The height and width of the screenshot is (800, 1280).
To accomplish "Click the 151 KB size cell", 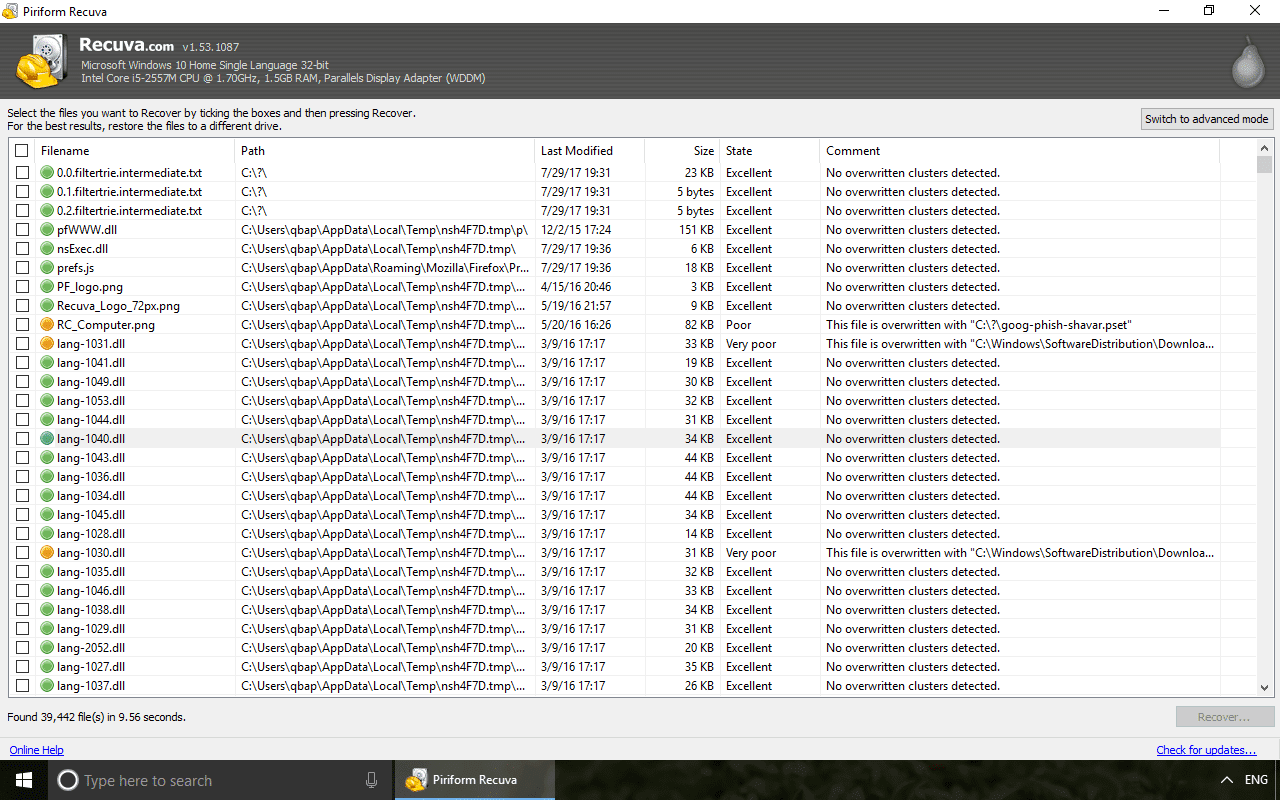I will 696,230.
